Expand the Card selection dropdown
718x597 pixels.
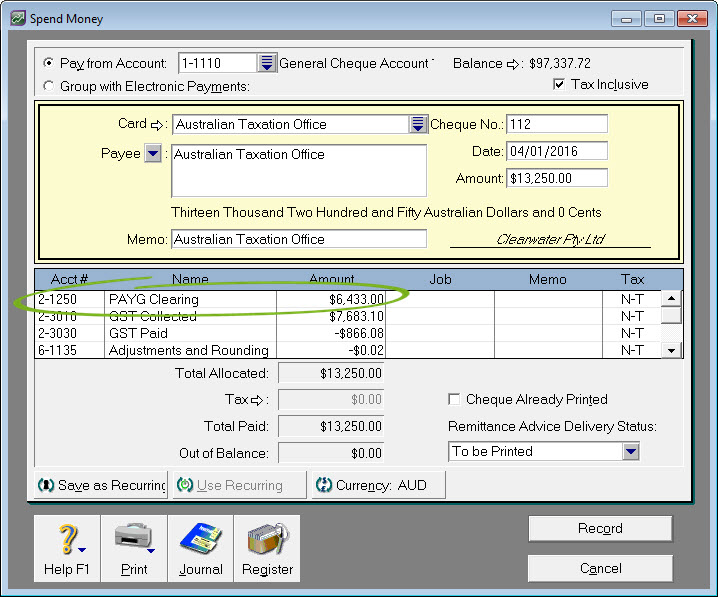(x=418, y=124)
